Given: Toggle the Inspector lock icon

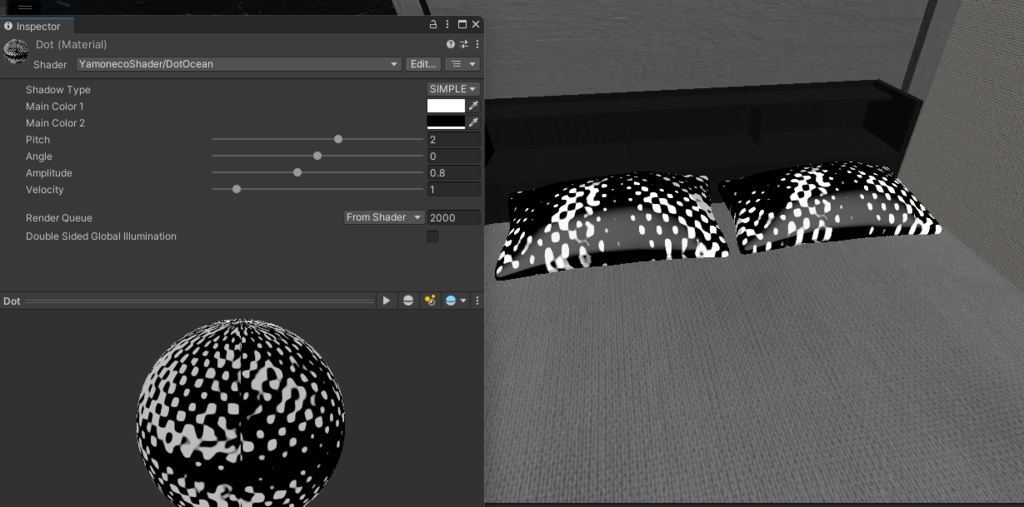Looking at the screenshot, I should coord(433,25).
